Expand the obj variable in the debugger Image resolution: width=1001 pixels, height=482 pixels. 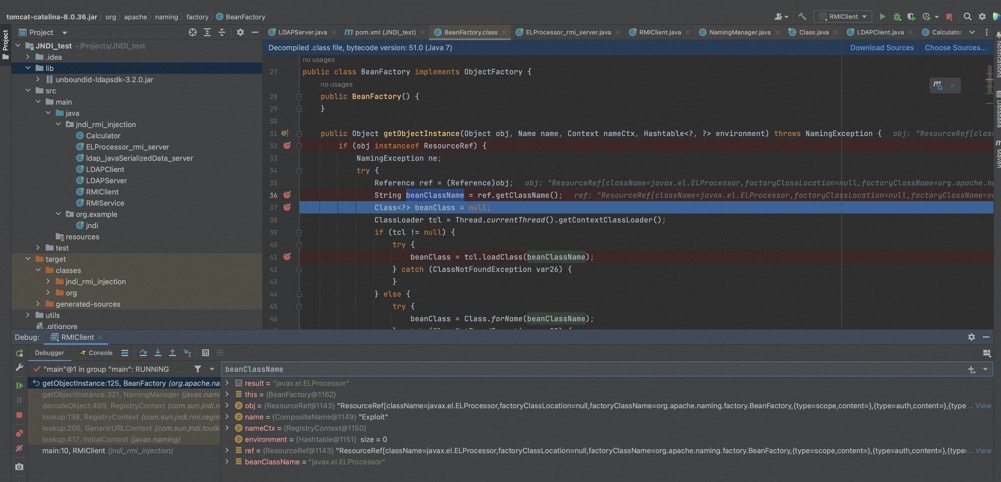tap(227, 406)
